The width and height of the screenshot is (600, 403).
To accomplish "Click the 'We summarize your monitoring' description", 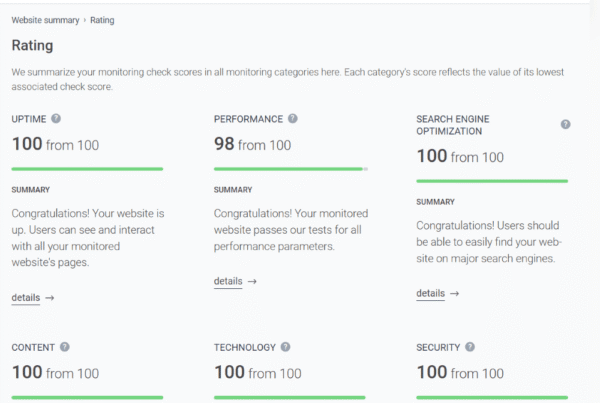I will (288, 79).
